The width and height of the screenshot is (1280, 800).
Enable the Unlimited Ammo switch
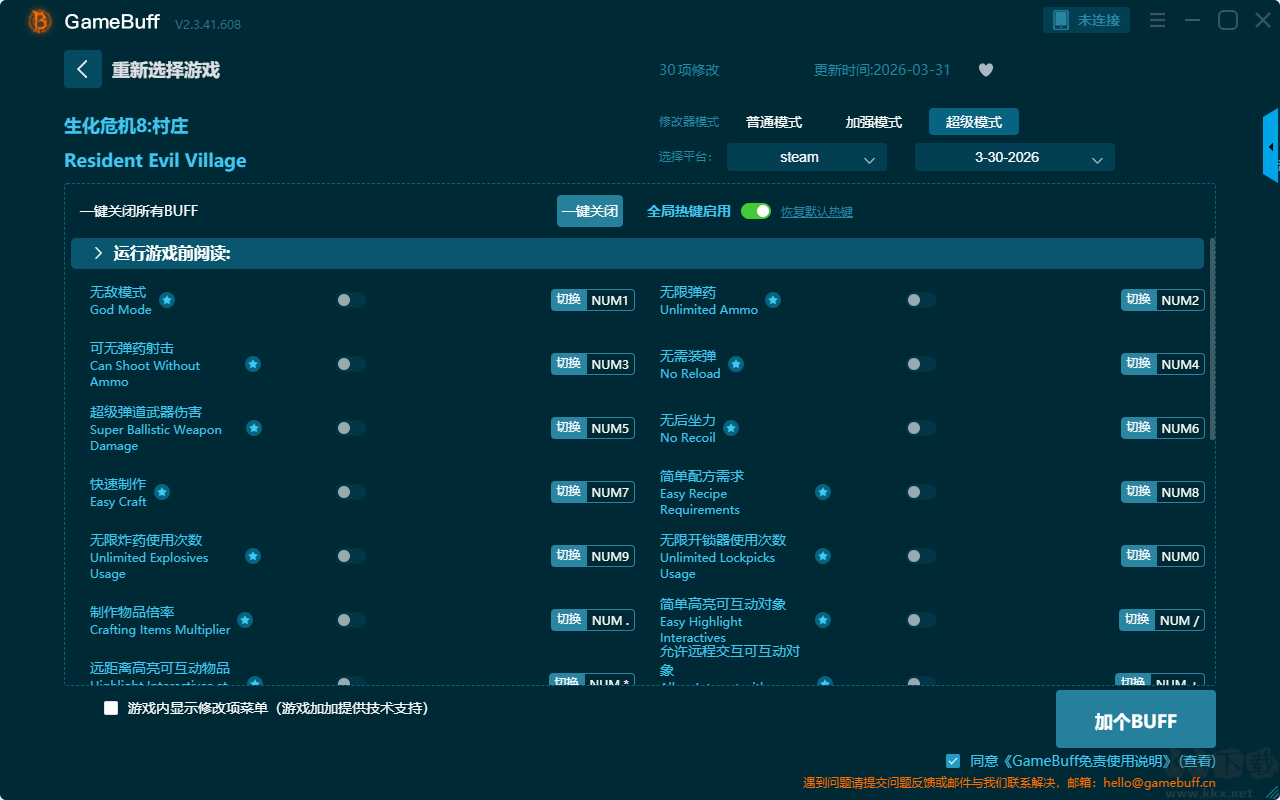921,300
